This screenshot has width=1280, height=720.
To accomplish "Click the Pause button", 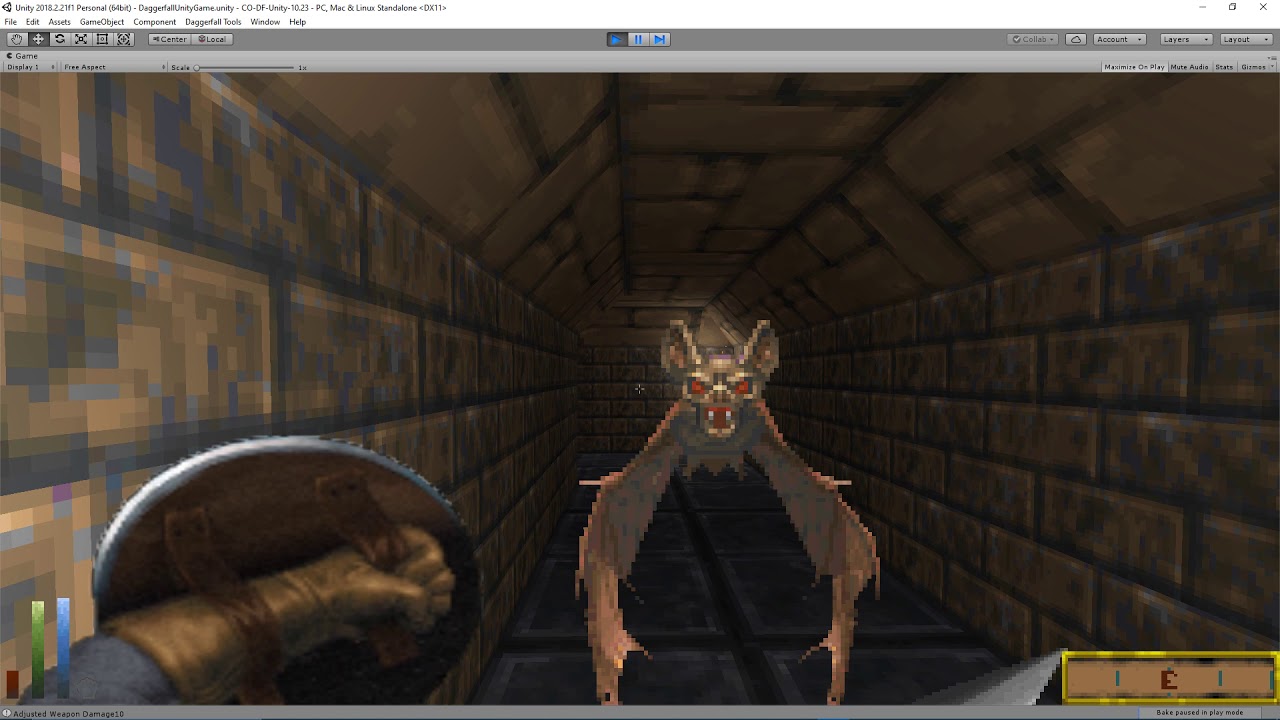I will point(638,39).
